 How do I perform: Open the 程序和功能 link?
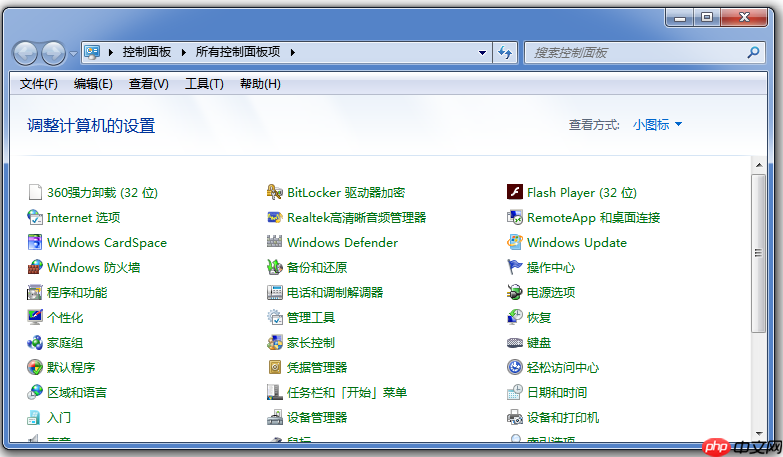77,293
